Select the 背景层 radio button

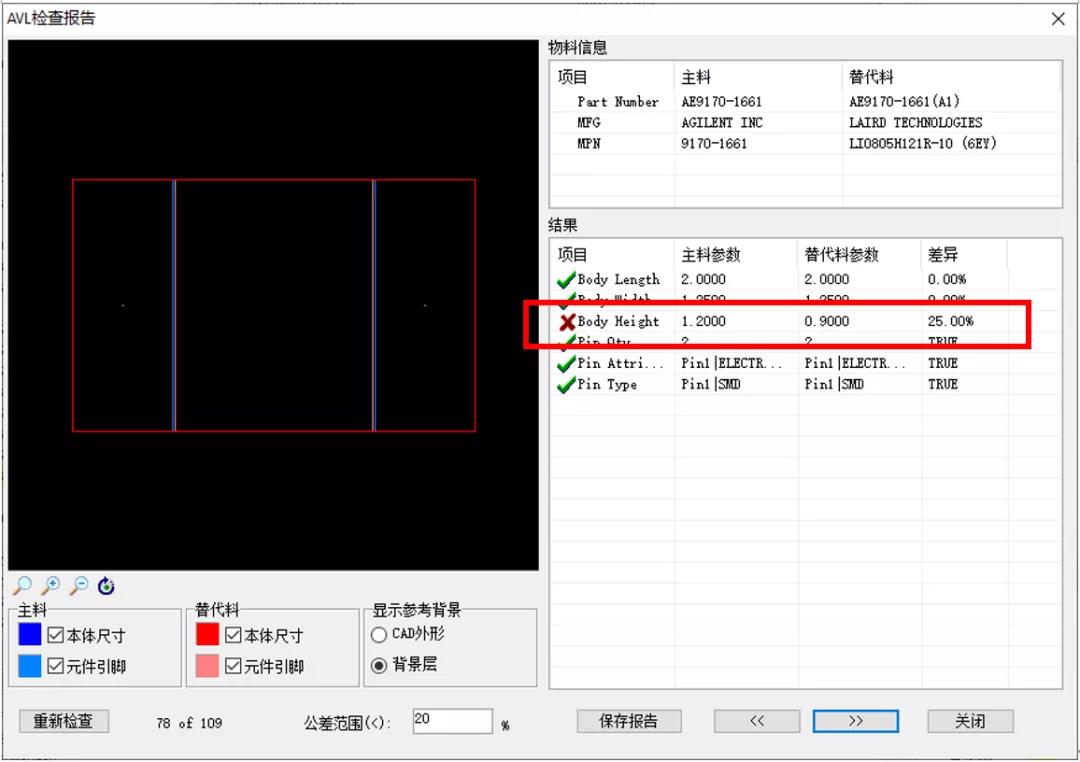click(x=379, y=666)
